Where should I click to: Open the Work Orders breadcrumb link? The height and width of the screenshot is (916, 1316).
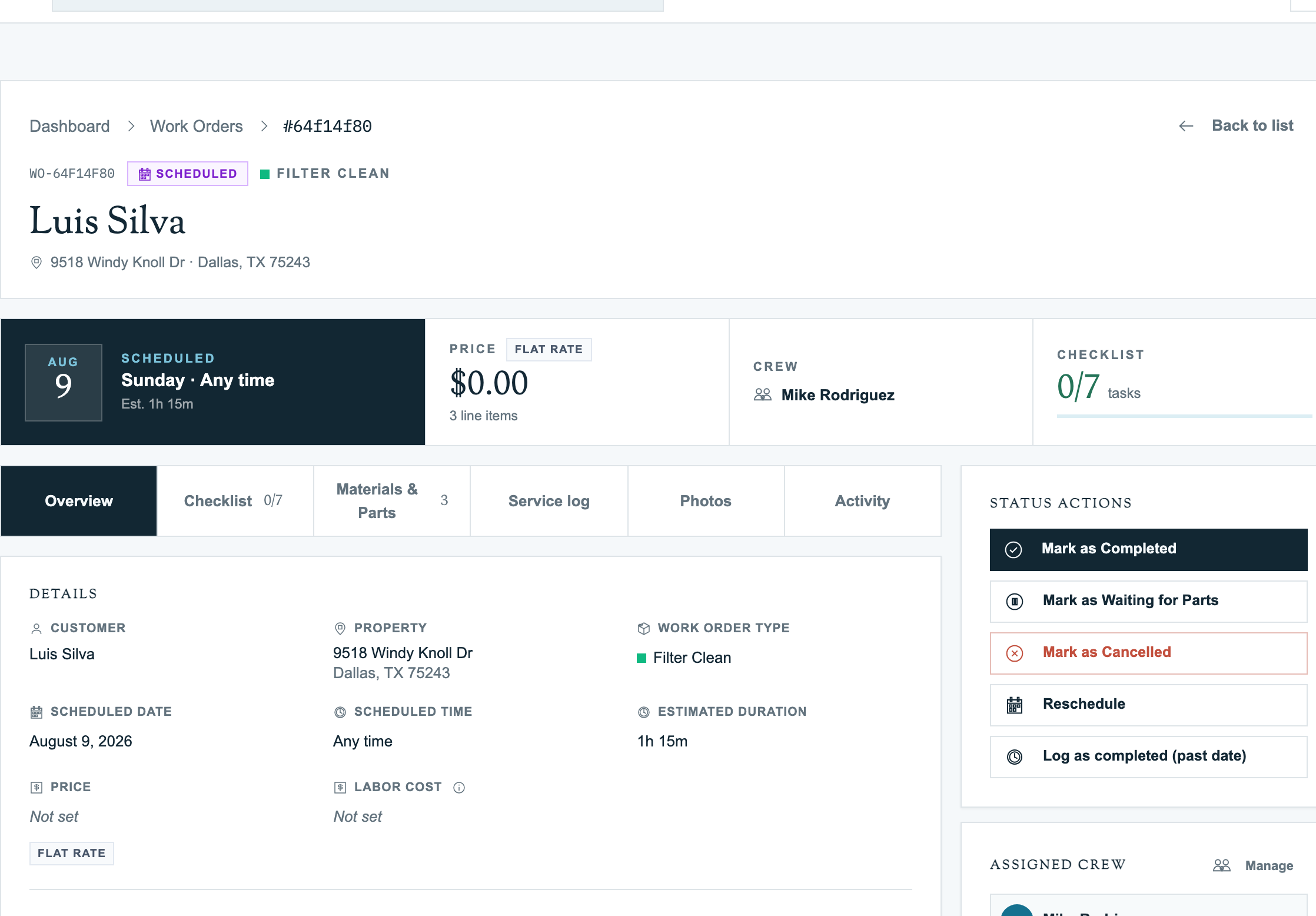coord(197,126)
